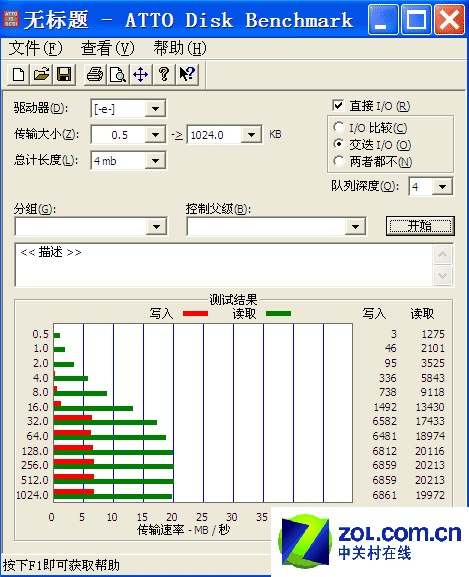Image resolution: width=469 pixels, height=577 pixels.
Task: Open the 文件(F) menu
Action: coord(36,48)
